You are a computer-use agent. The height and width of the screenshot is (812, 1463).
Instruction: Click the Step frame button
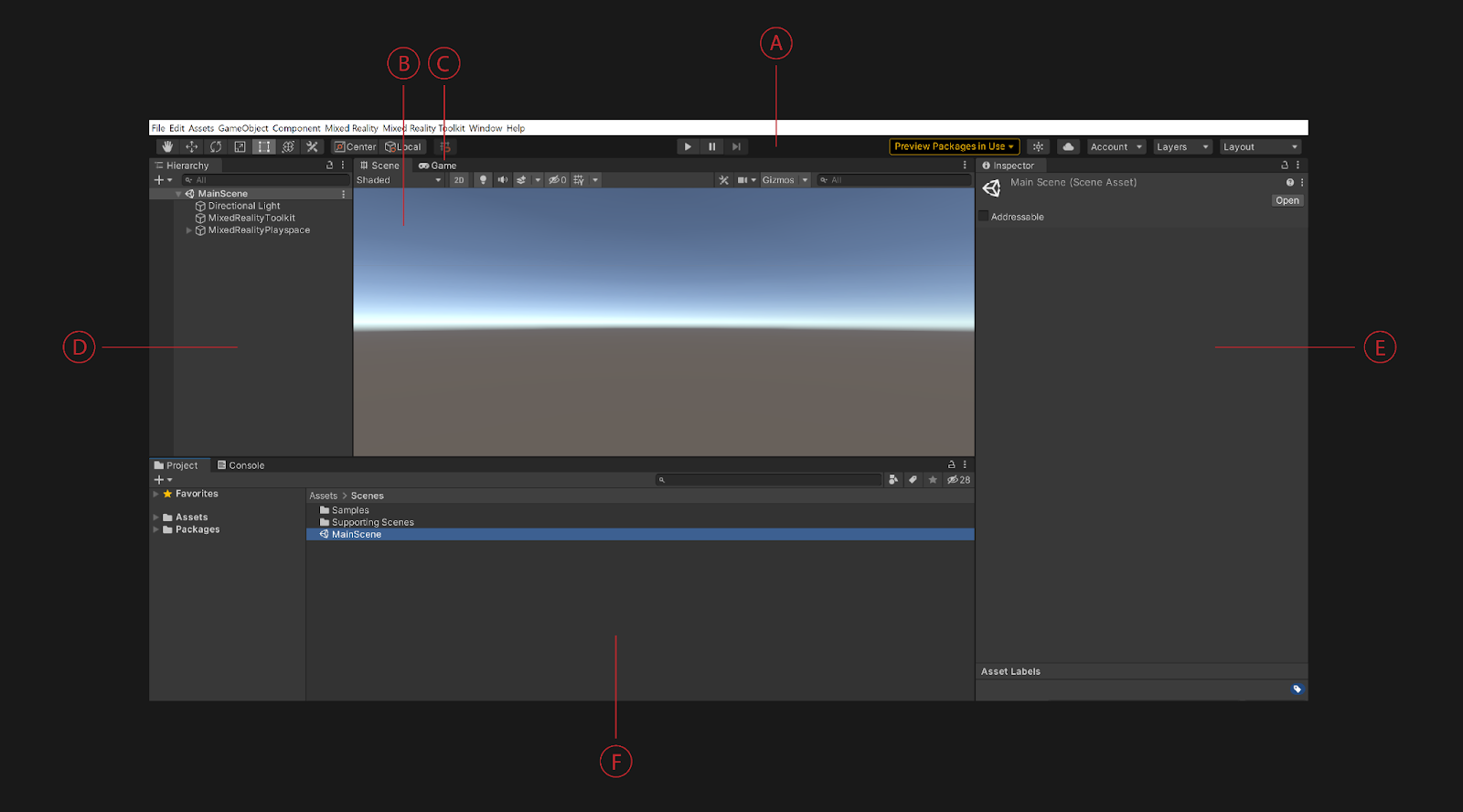pos(736,146)
